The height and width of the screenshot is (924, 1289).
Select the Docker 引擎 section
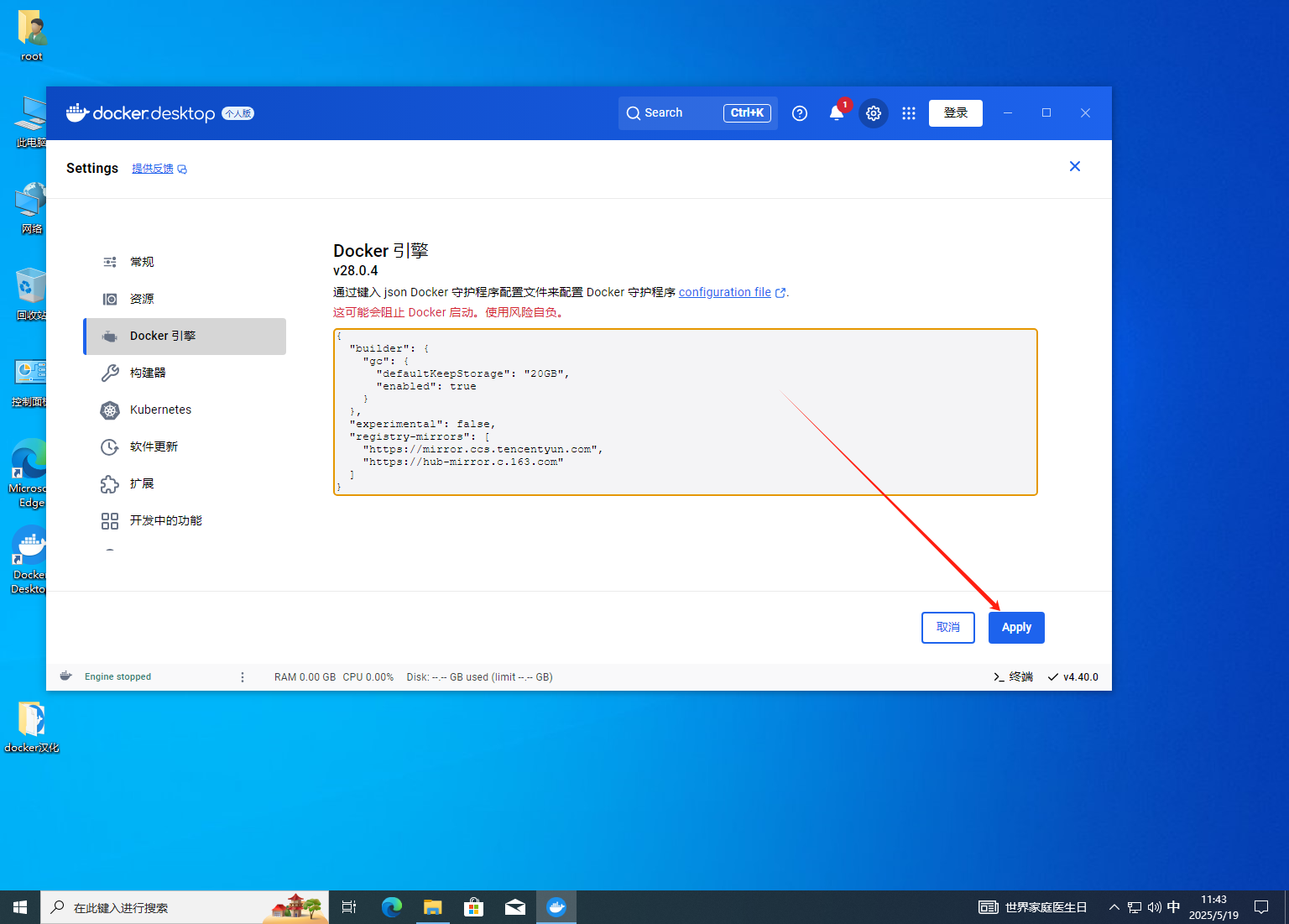(185, 336)
